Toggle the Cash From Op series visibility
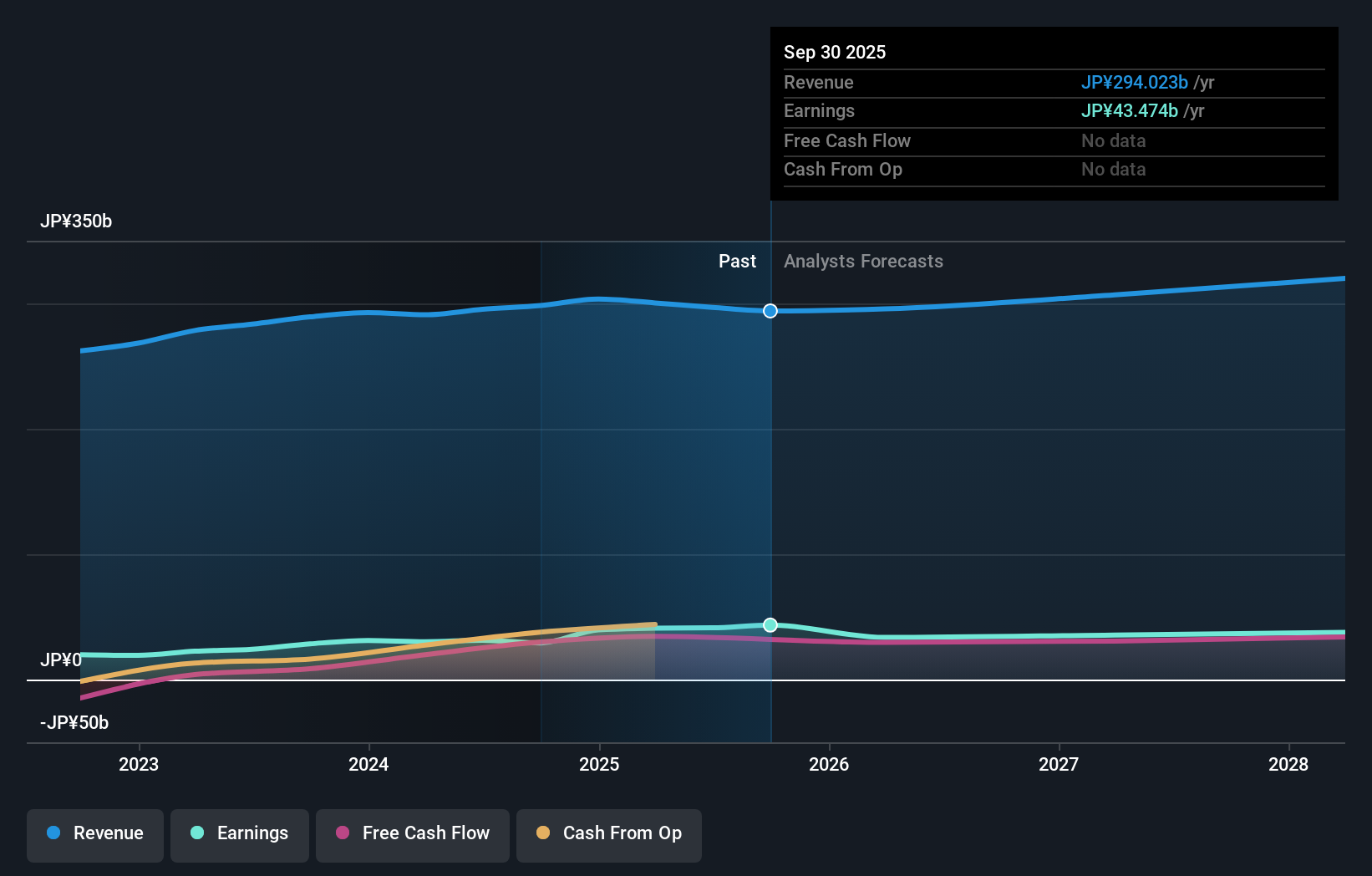Screen dimensions: 1372x876 pyautogui.click(x=608, y=833)
